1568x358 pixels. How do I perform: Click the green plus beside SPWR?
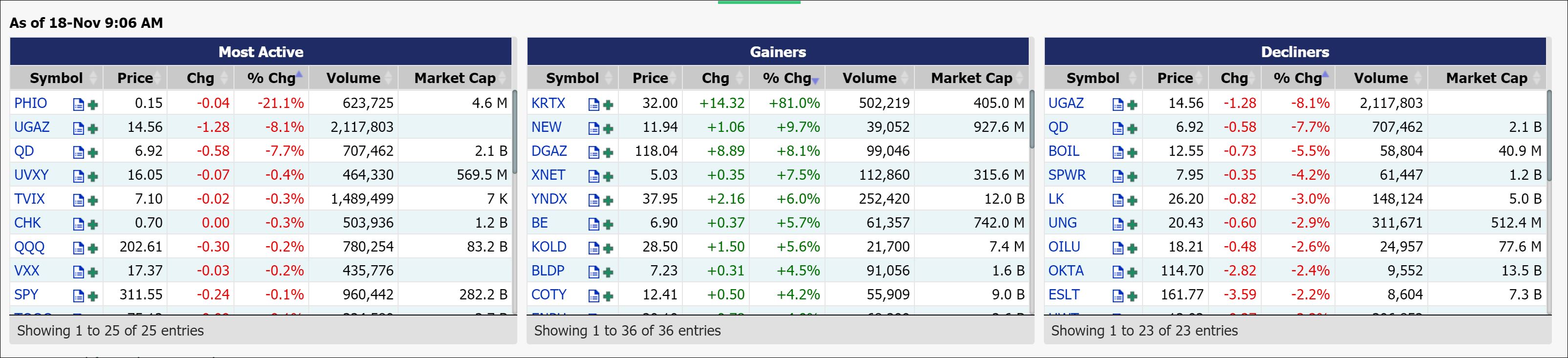pos(1132,177)
